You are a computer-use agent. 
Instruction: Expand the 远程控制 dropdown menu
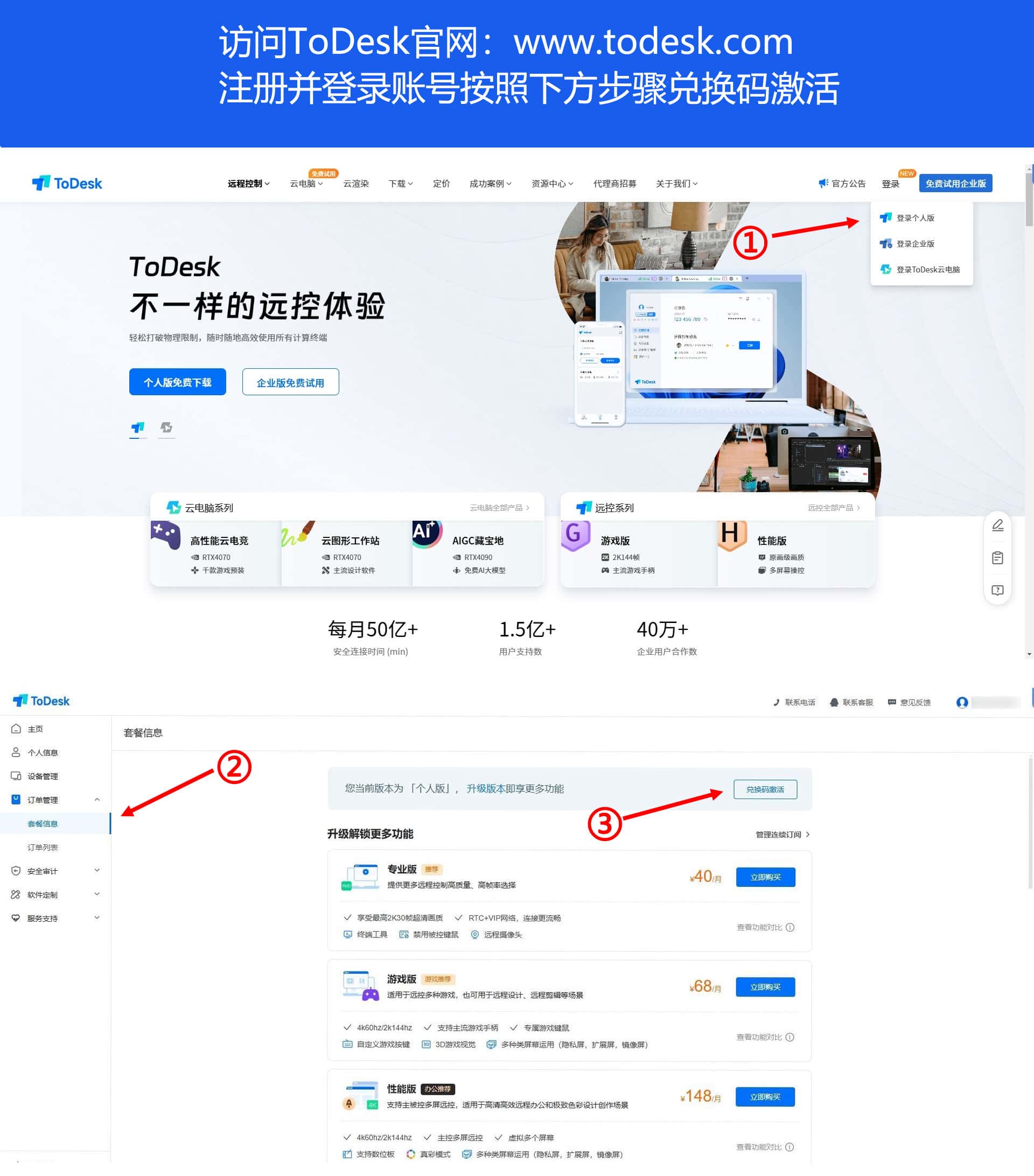point(248,184)
